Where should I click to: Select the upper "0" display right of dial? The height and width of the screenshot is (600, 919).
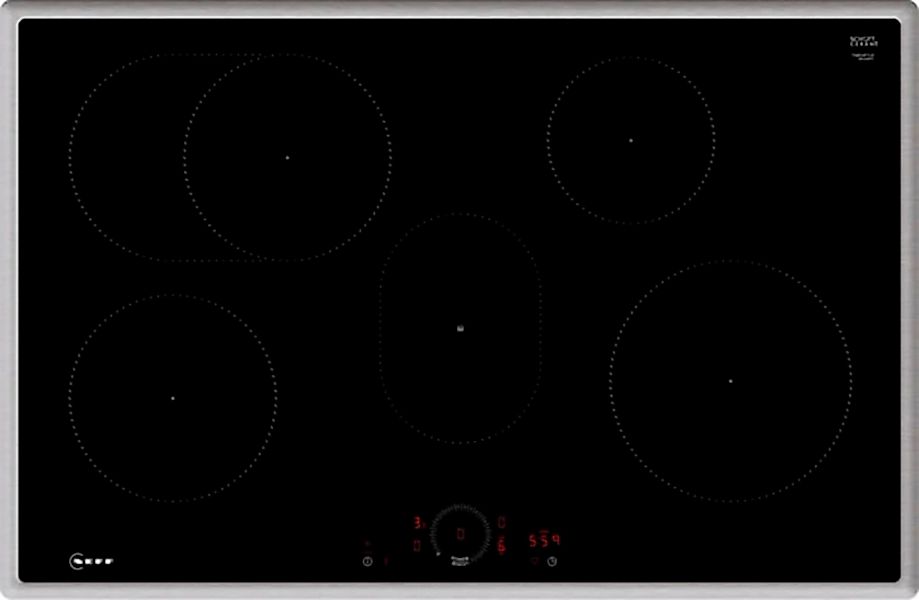click(x=501, y=522)
